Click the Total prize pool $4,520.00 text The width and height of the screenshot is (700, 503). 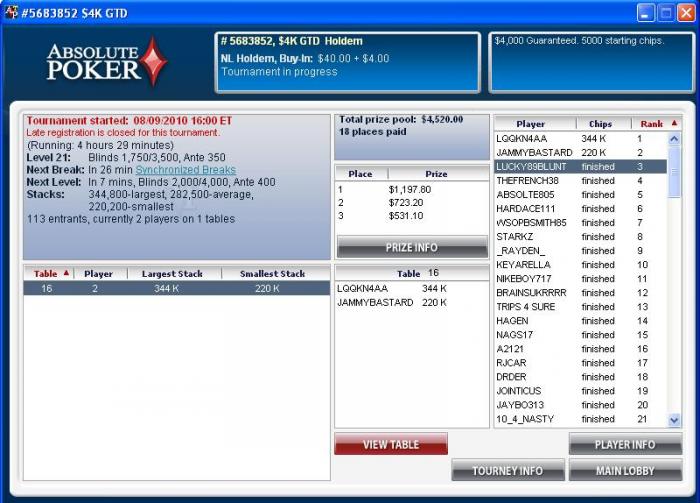tap(401, 119)
